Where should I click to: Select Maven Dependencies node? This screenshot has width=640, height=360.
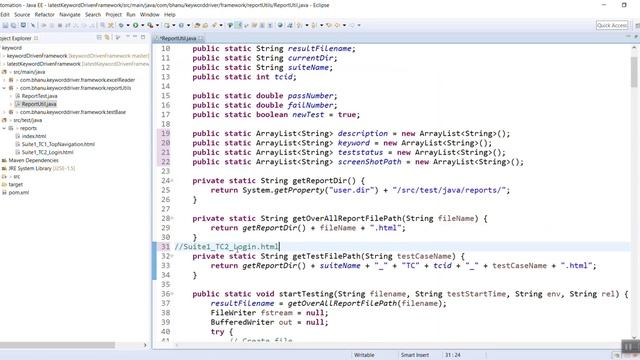tap(33, 160)
